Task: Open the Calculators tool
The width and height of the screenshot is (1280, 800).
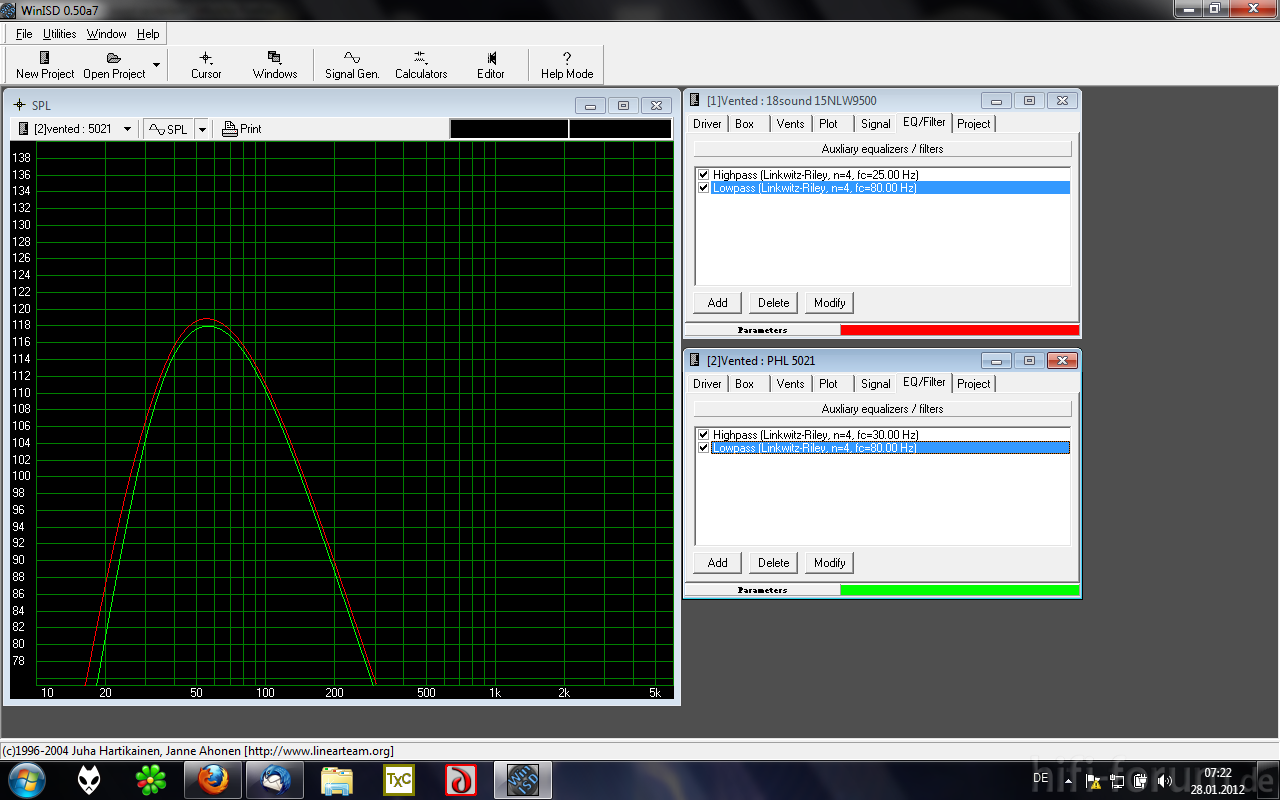Action: (x=421, y=65)
